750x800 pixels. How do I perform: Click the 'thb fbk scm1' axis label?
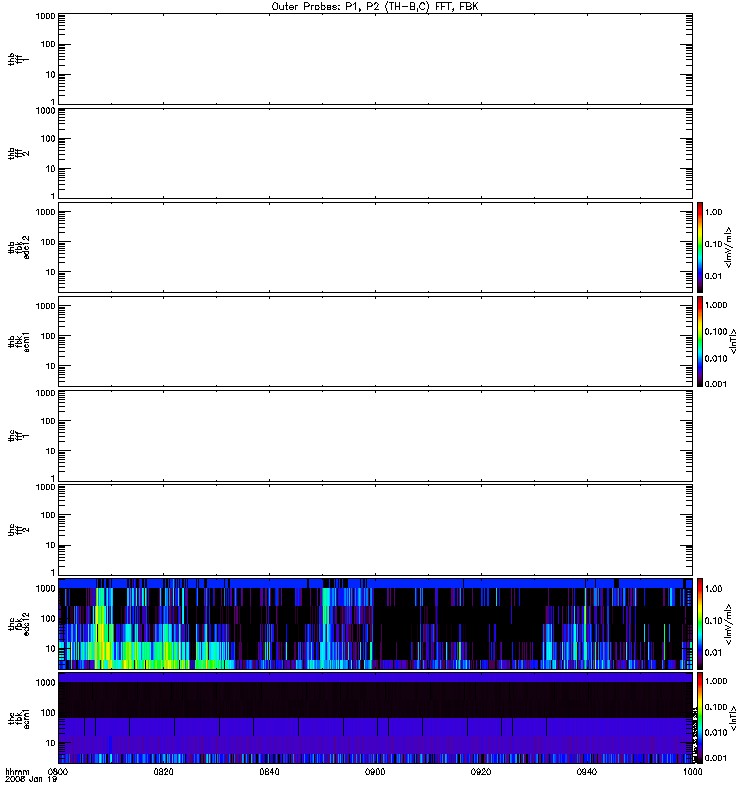pos(18,341)
